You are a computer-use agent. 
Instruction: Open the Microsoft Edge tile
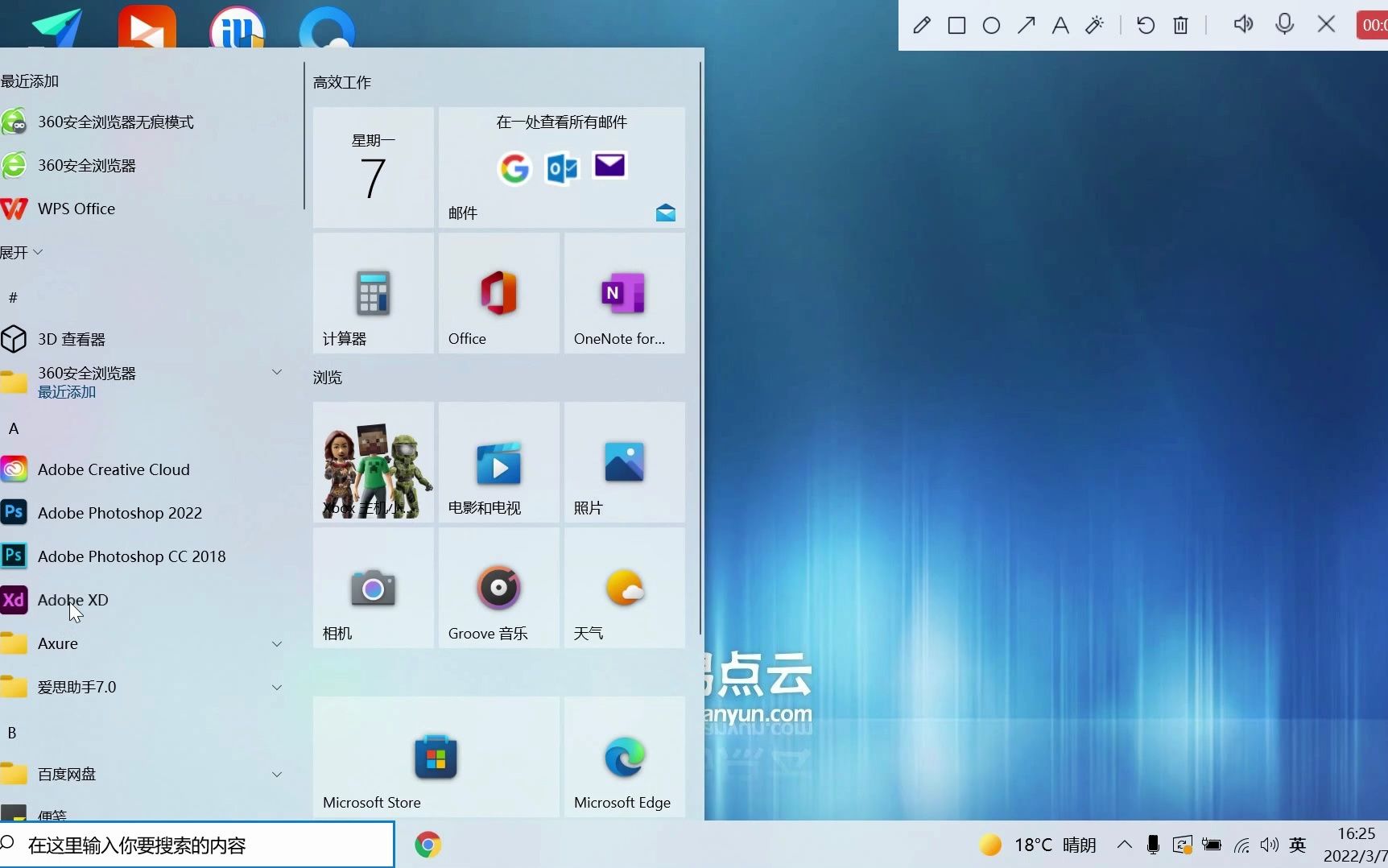625,757
